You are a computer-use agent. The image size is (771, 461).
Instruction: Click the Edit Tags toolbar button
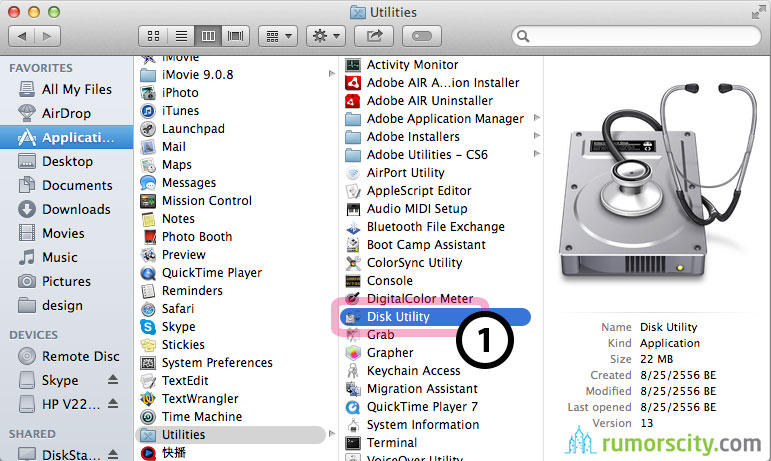421,36
